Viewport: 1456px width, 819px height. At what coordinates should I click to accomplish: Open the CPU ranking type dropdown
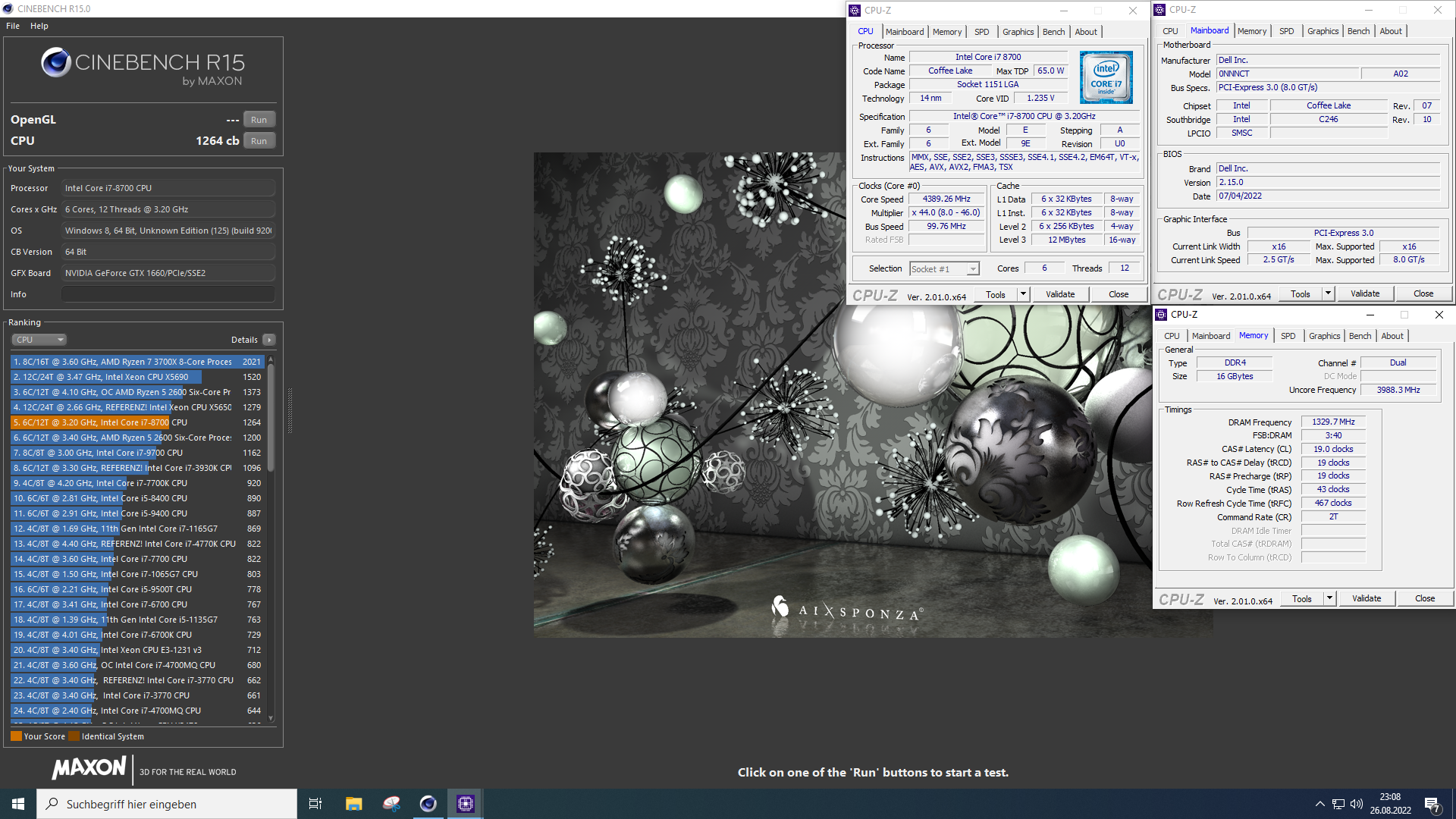pos(39,340)
